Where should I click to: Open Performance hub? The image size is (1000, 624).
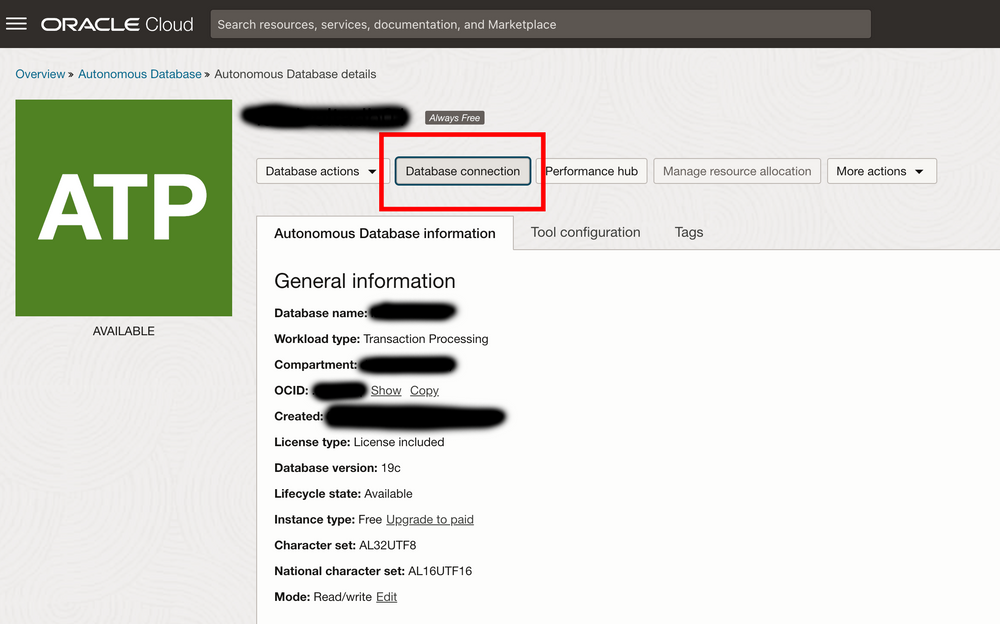point(592,171)
